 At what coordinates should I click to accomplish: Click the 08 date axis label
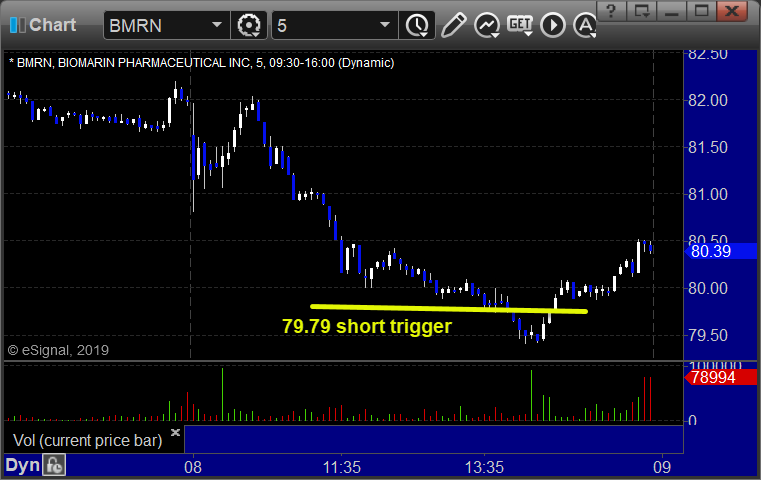(193, 467)
